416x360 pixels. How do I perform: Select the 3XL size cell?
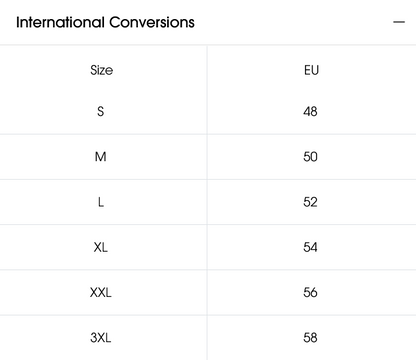tap(100, 338)
